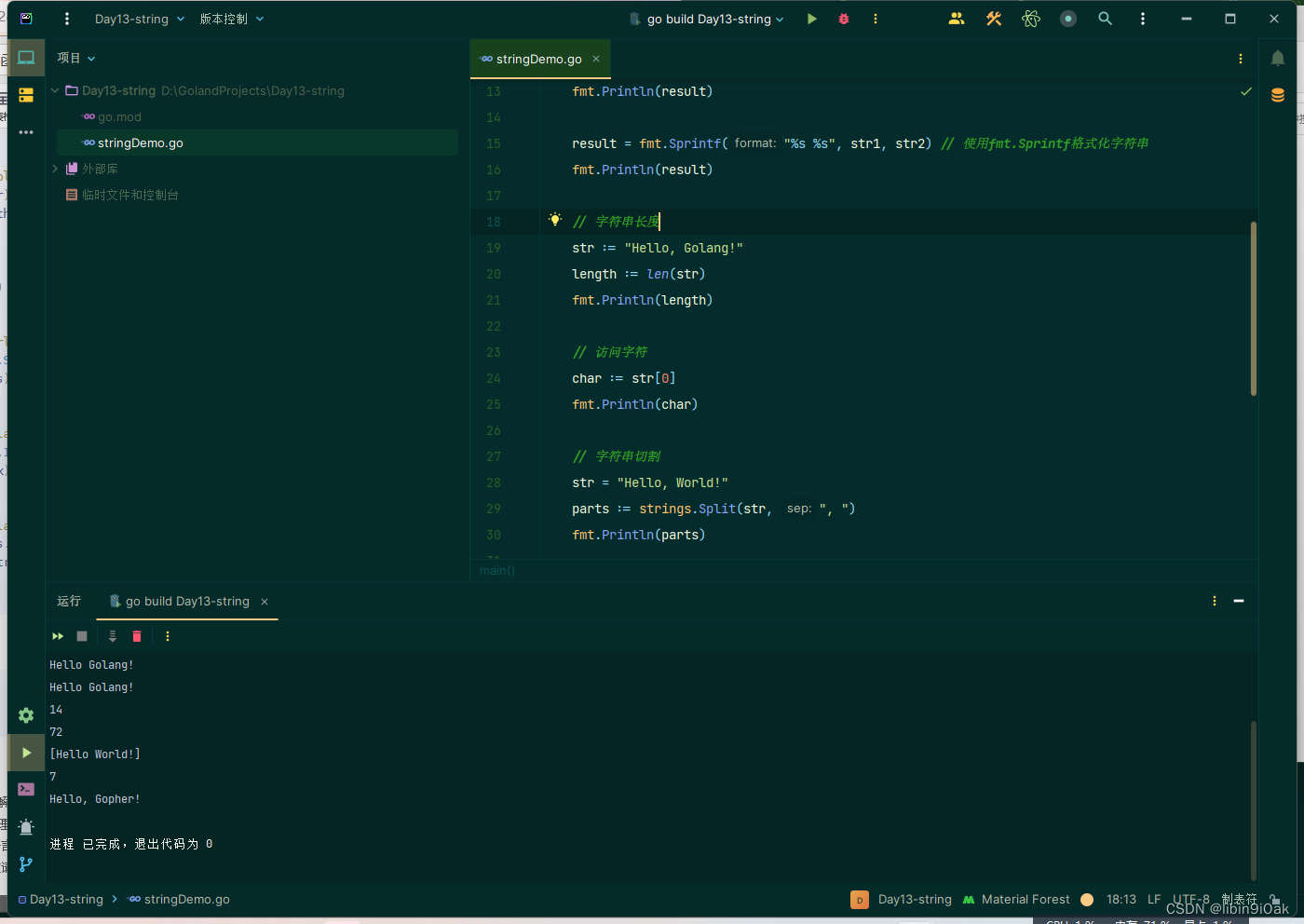This screenshot has height=924, width=1304.
Task: Open the Terminal tool window
Action: pos(26,789)
